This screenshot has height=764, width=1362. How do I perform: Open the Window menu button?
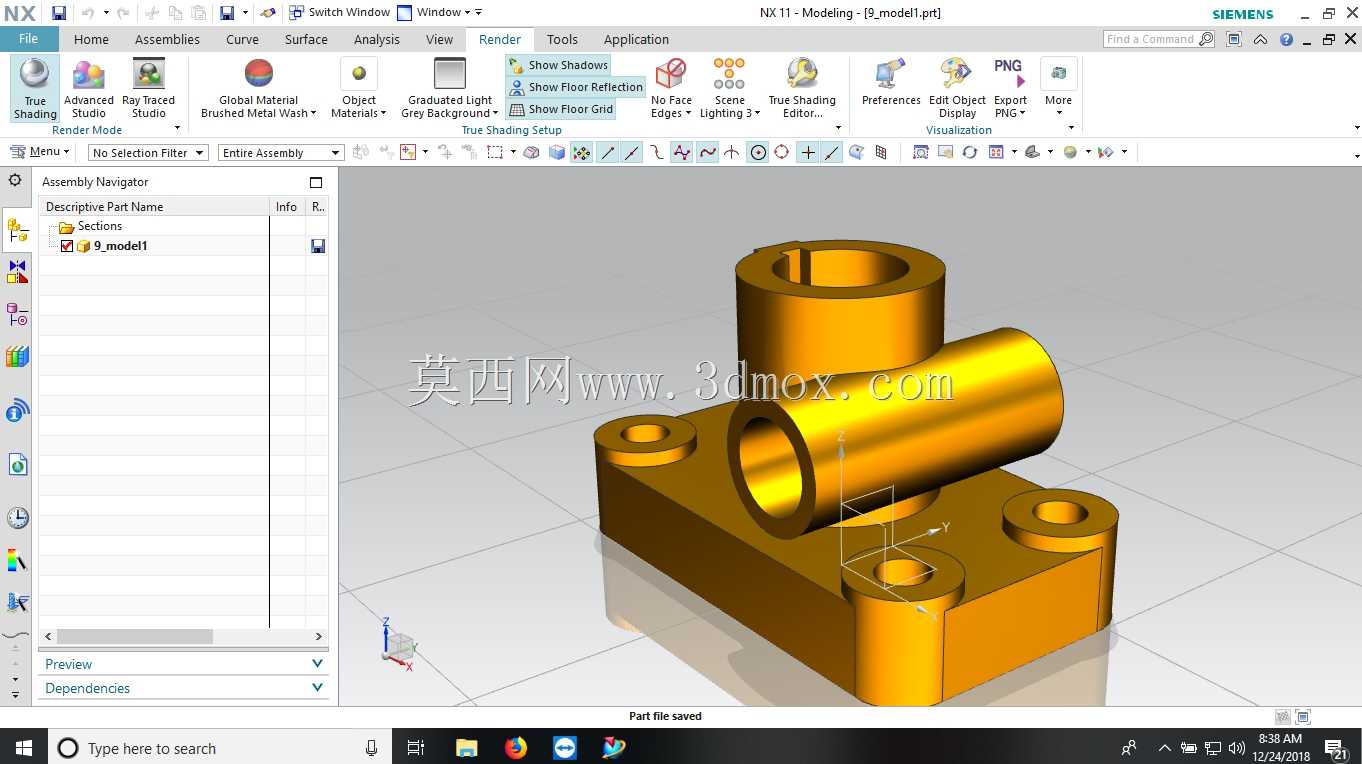[x=432, y=13]
